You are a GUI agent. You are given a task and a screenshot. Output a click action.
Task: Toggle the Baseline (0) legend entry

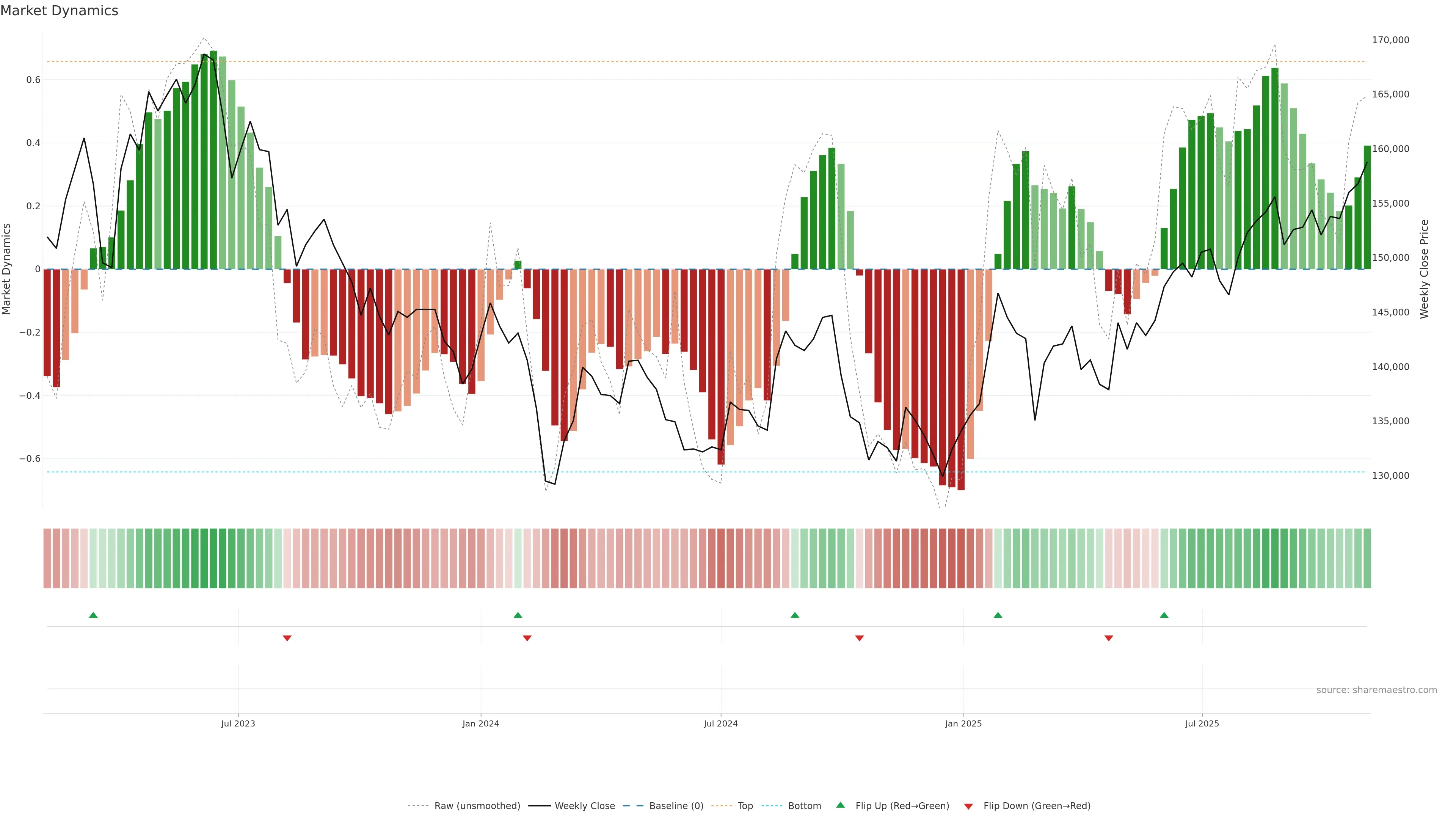point(676,806)
